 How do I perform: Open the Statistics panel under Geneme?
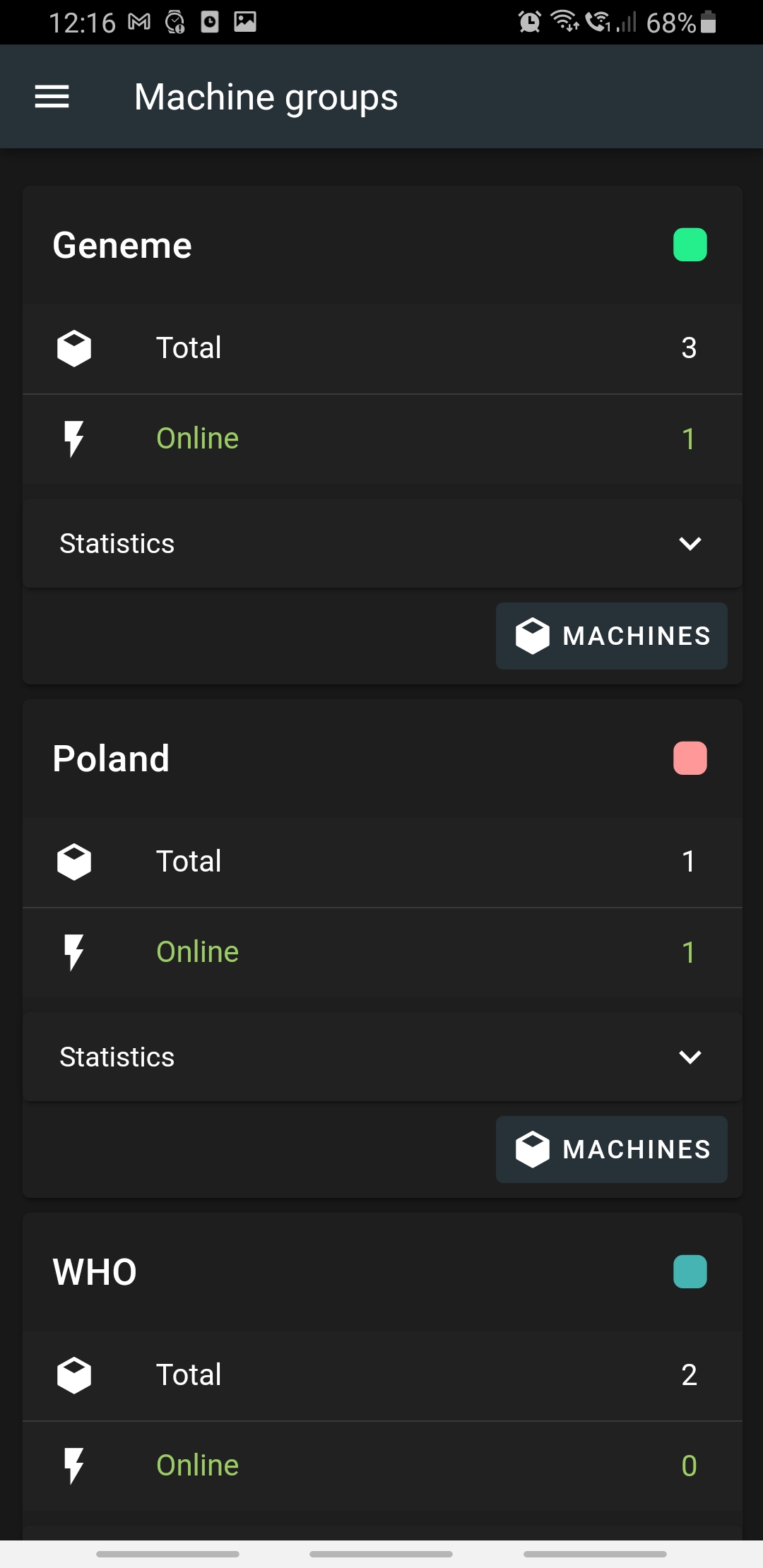[x=117, y=544]
